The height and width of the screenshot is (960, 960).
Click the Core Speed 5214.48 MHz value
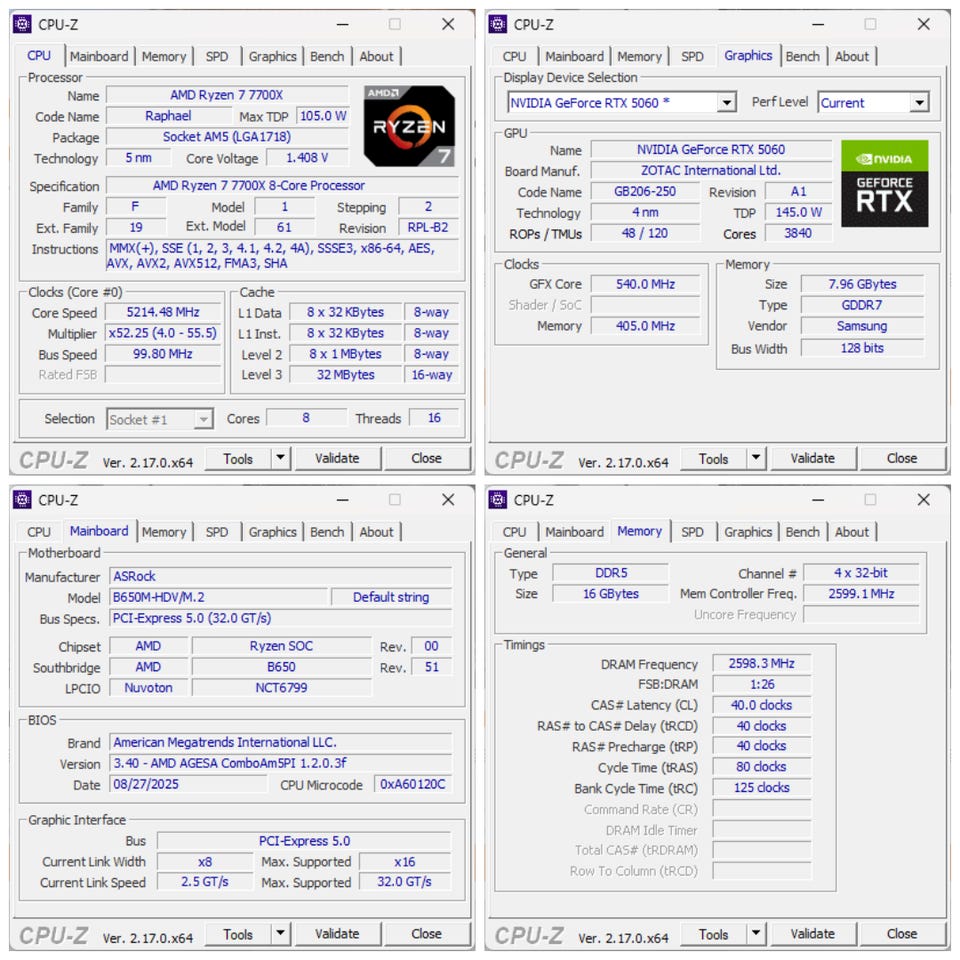pyautogui.click(x=163, y=312)
